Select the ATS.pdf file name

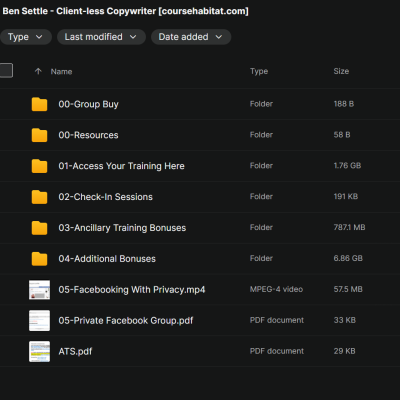pyautogui.click(x=75, y=351)
